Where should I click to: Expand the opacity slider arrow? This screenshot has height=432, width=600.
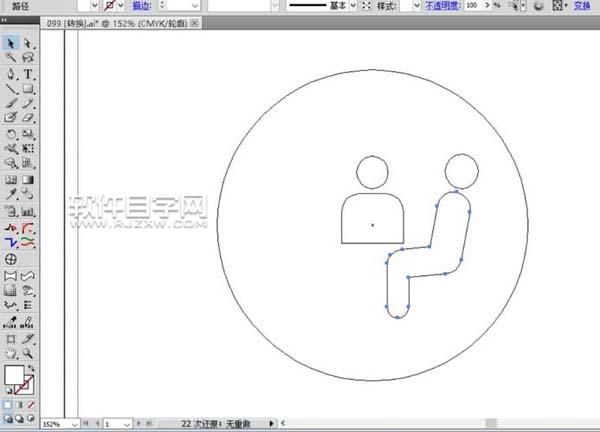click(x=488, y=5)
